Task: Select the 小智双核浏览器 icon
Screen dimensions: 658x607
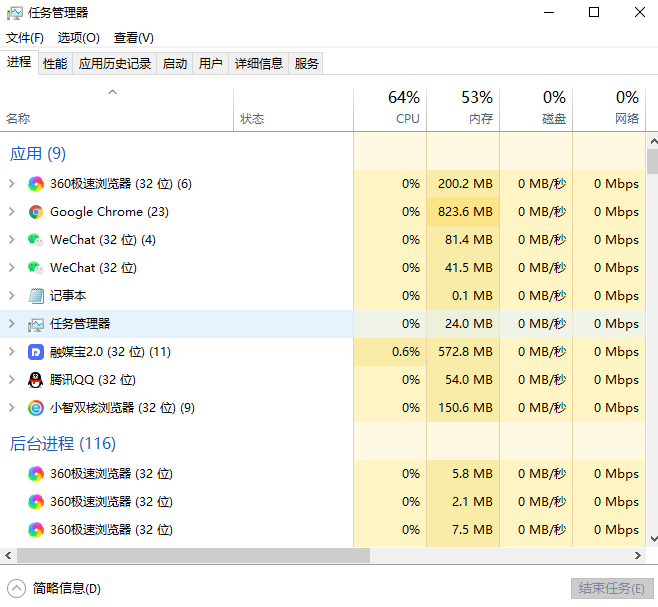Action: (x=36, y=408)
